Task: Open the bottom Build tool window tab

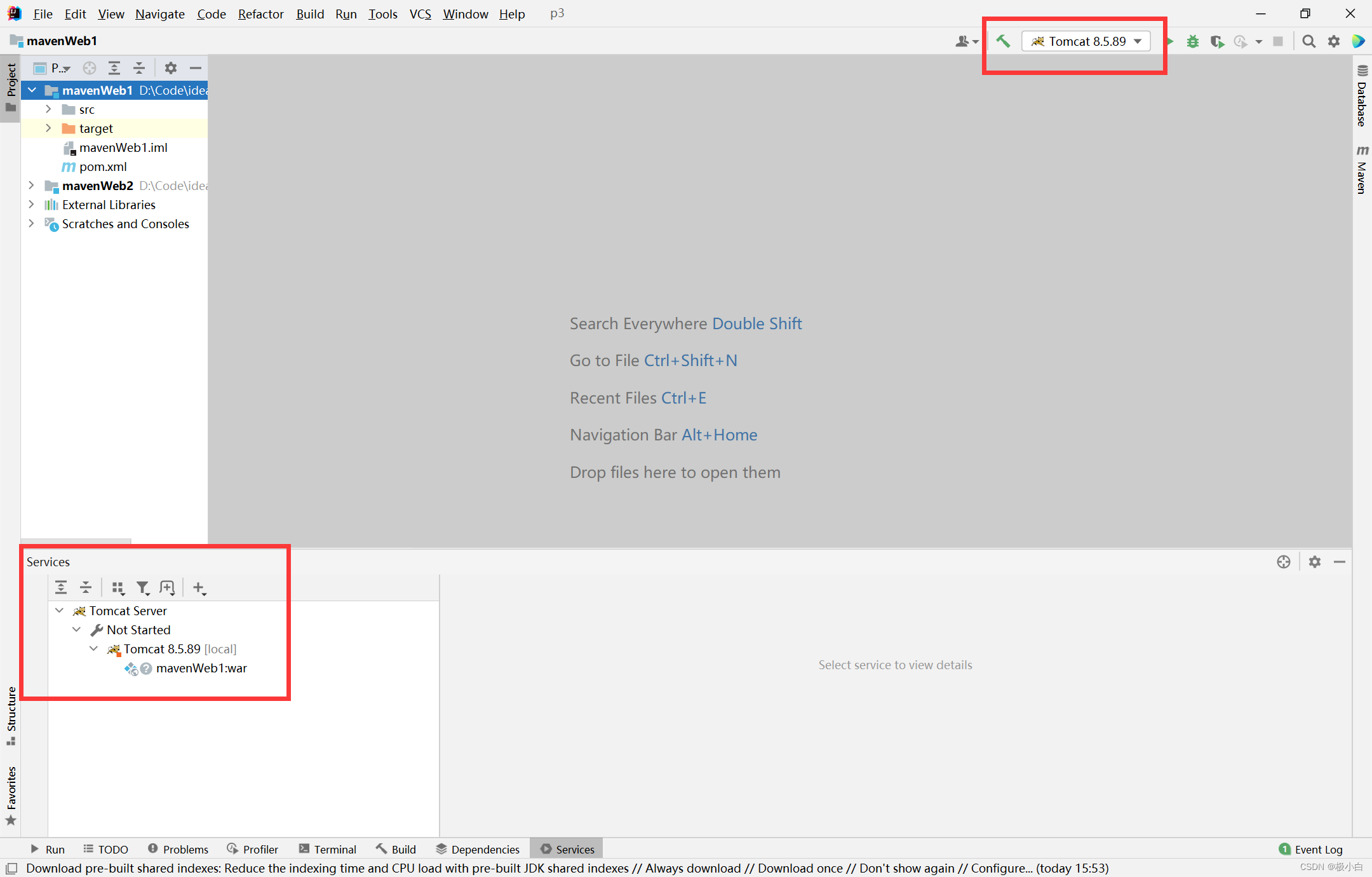Action: tap(395, 849)
